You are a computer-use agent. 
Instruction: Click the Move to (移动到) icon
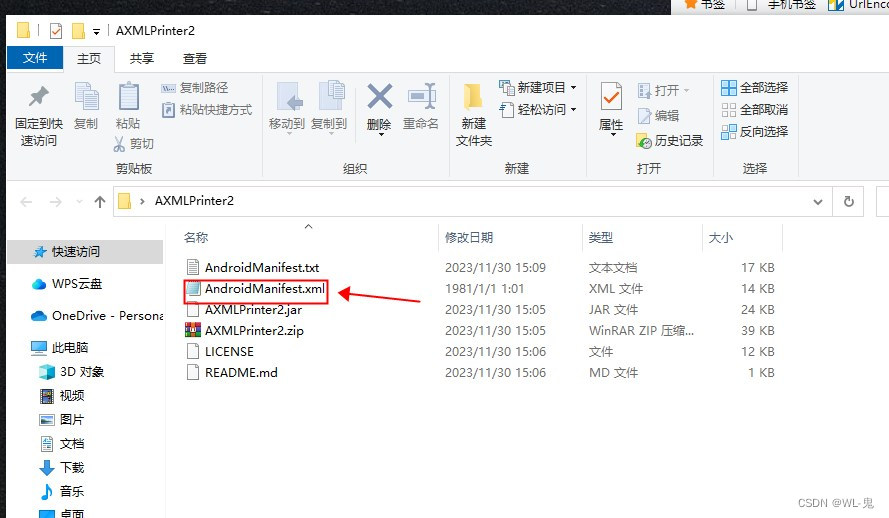click(289, 96)
